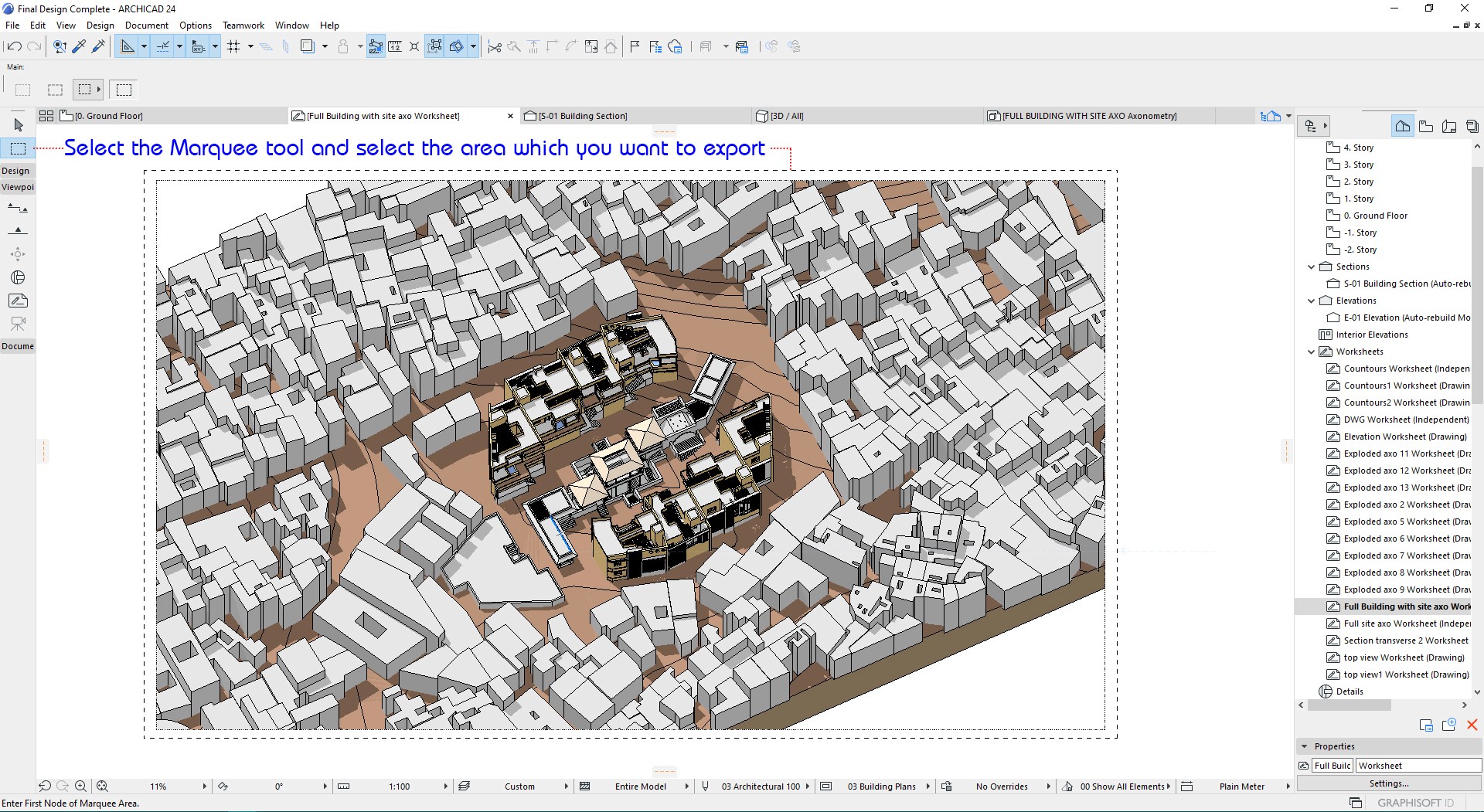
Task: Toggle the Grid Snap icon
Action: (x=233, y=46)
